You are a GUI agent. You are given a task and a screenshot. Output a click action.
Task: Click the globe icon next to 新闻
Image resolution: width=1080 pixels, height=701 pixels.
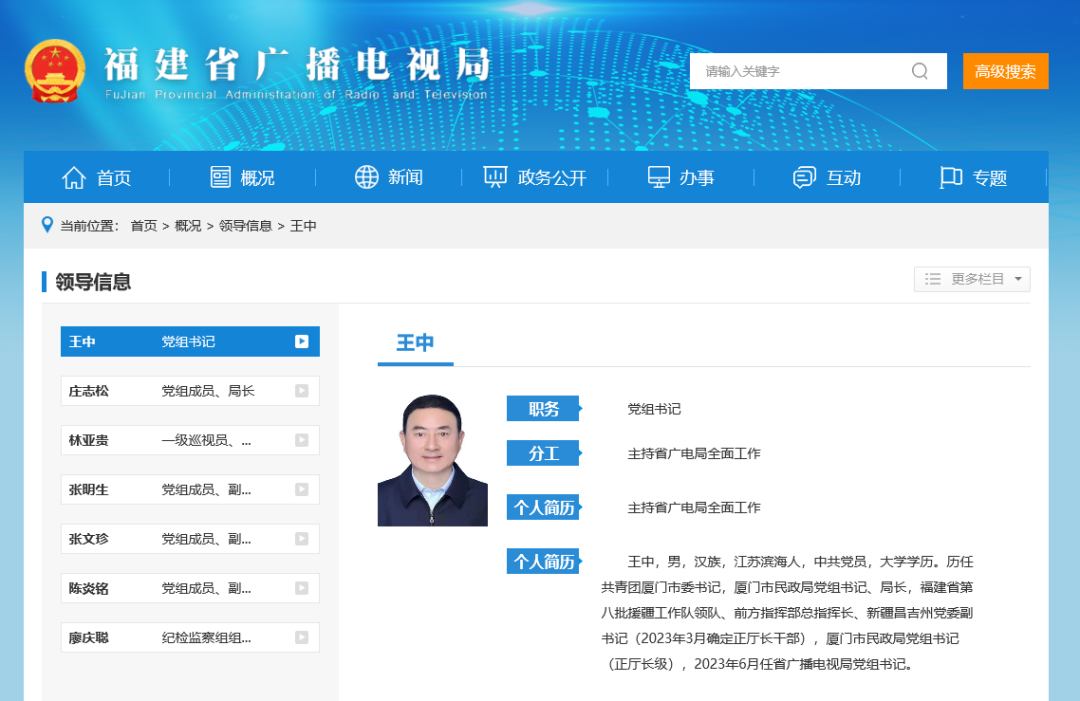[x=367, y=177]
